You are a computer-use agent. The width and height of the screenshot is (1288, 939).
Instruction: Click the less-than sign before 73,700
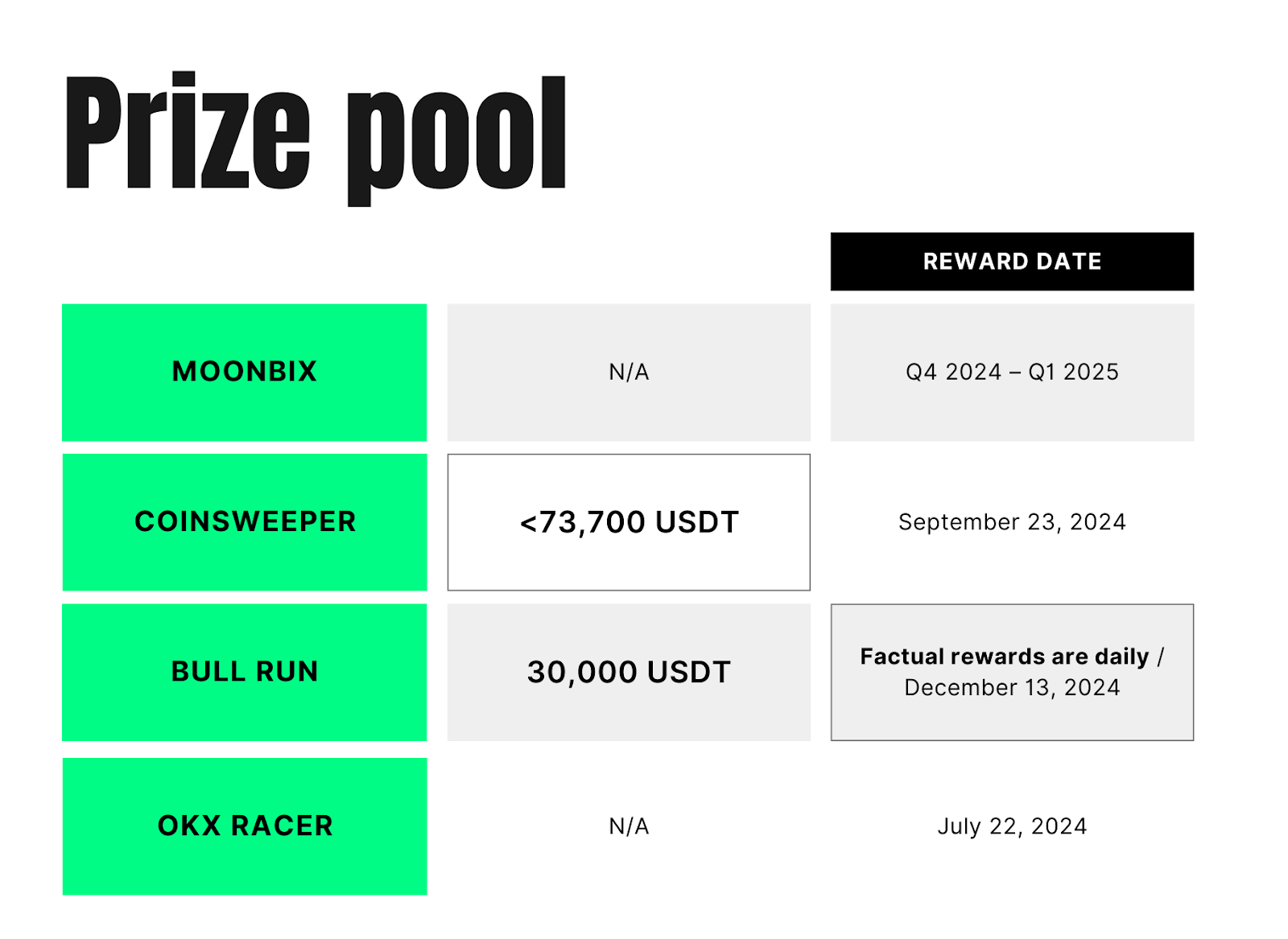(528, 524)
